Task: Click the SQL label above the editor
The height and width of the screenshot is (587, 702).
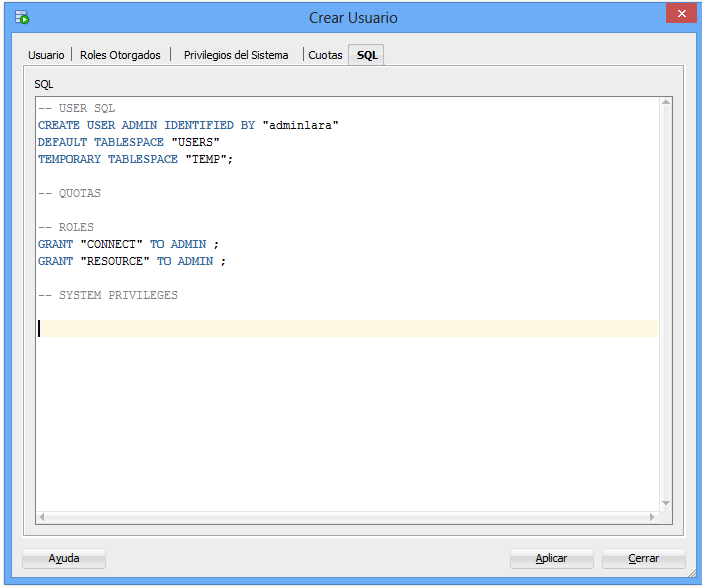Action: click(x=44, y=84)
